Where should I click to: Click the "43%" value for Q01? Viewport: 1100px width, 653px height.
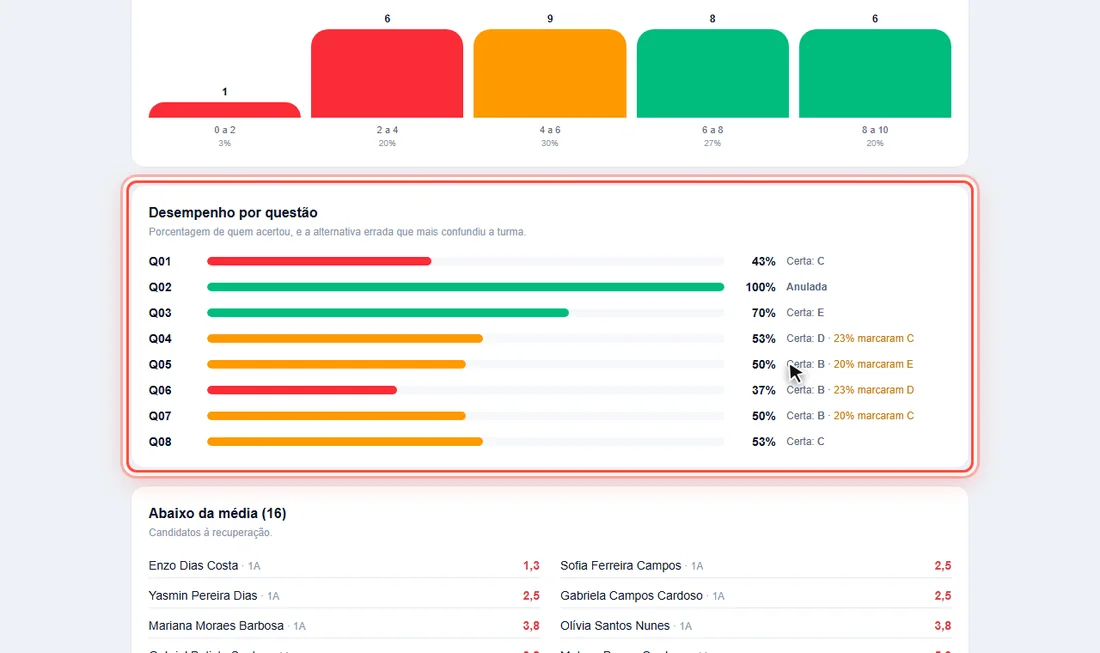click(763, 262)
